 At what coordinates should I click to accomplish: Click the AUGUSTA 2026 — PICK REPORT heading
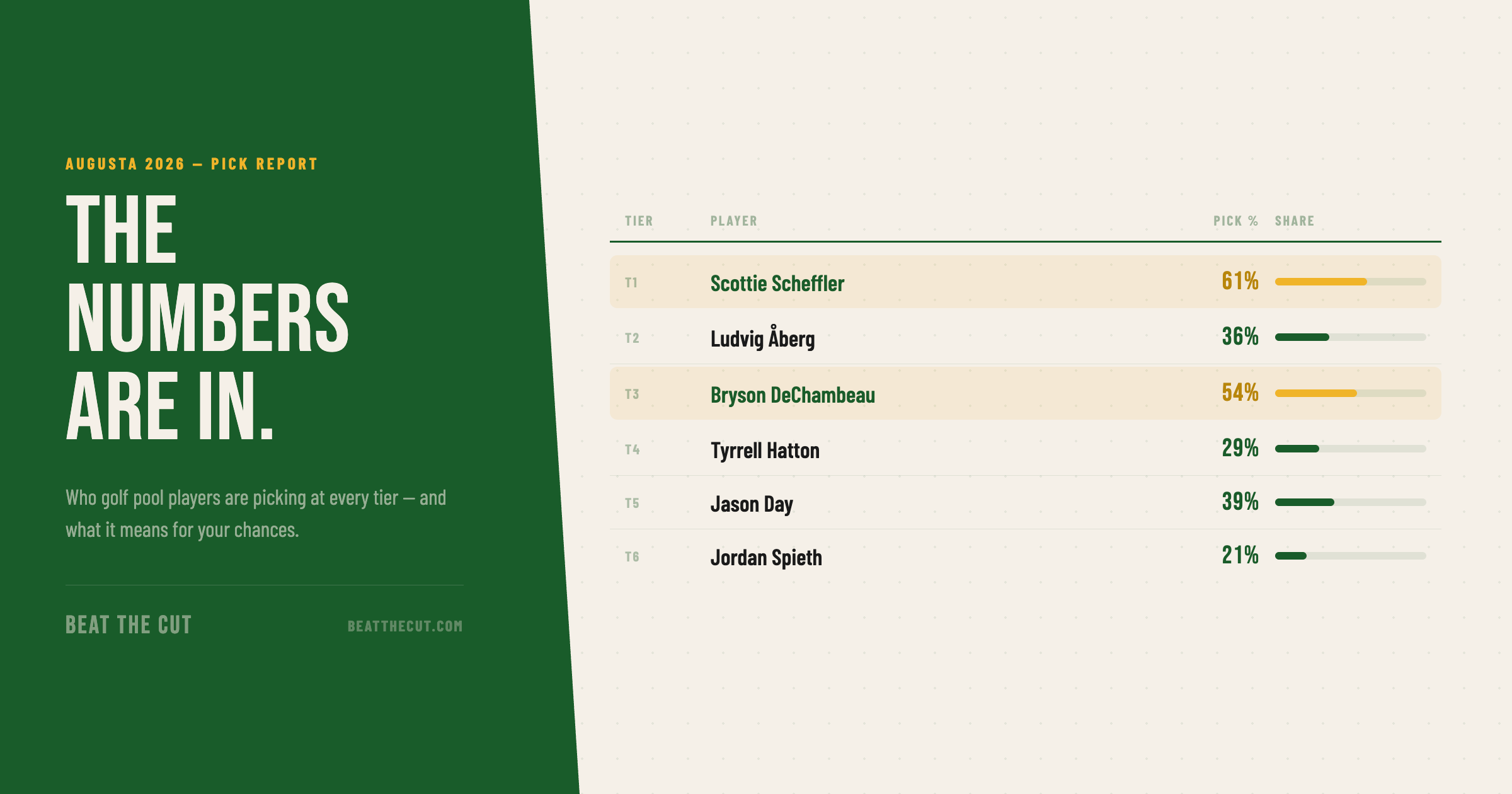coord(192,164)
